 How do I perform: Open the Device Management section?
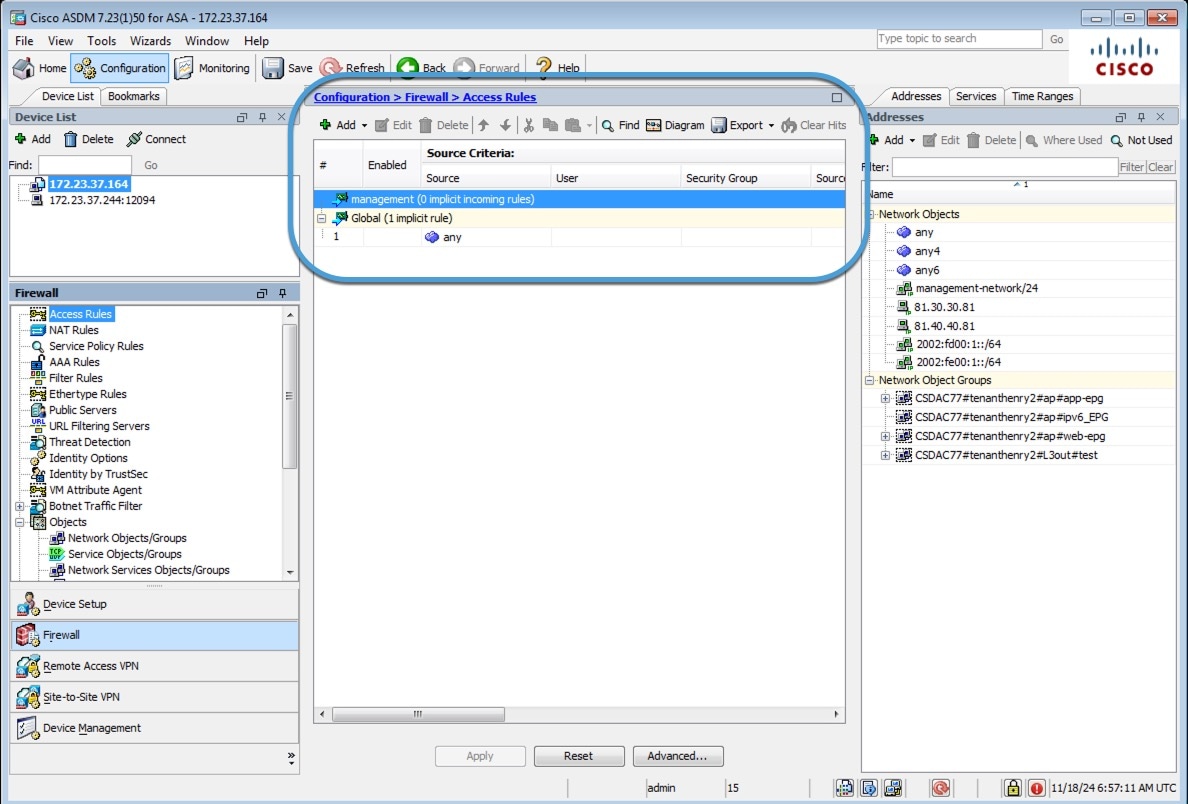click(155, 728)
